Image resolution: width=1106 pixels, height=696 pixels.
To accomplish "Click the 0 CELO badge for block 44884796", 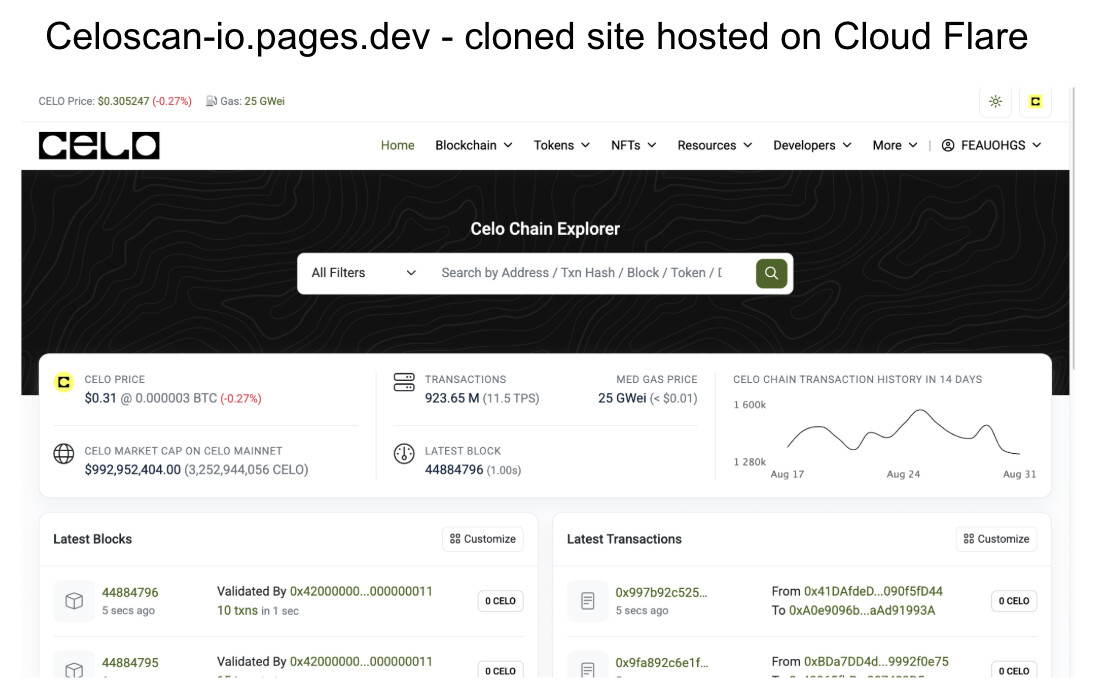I will point(500,601).
